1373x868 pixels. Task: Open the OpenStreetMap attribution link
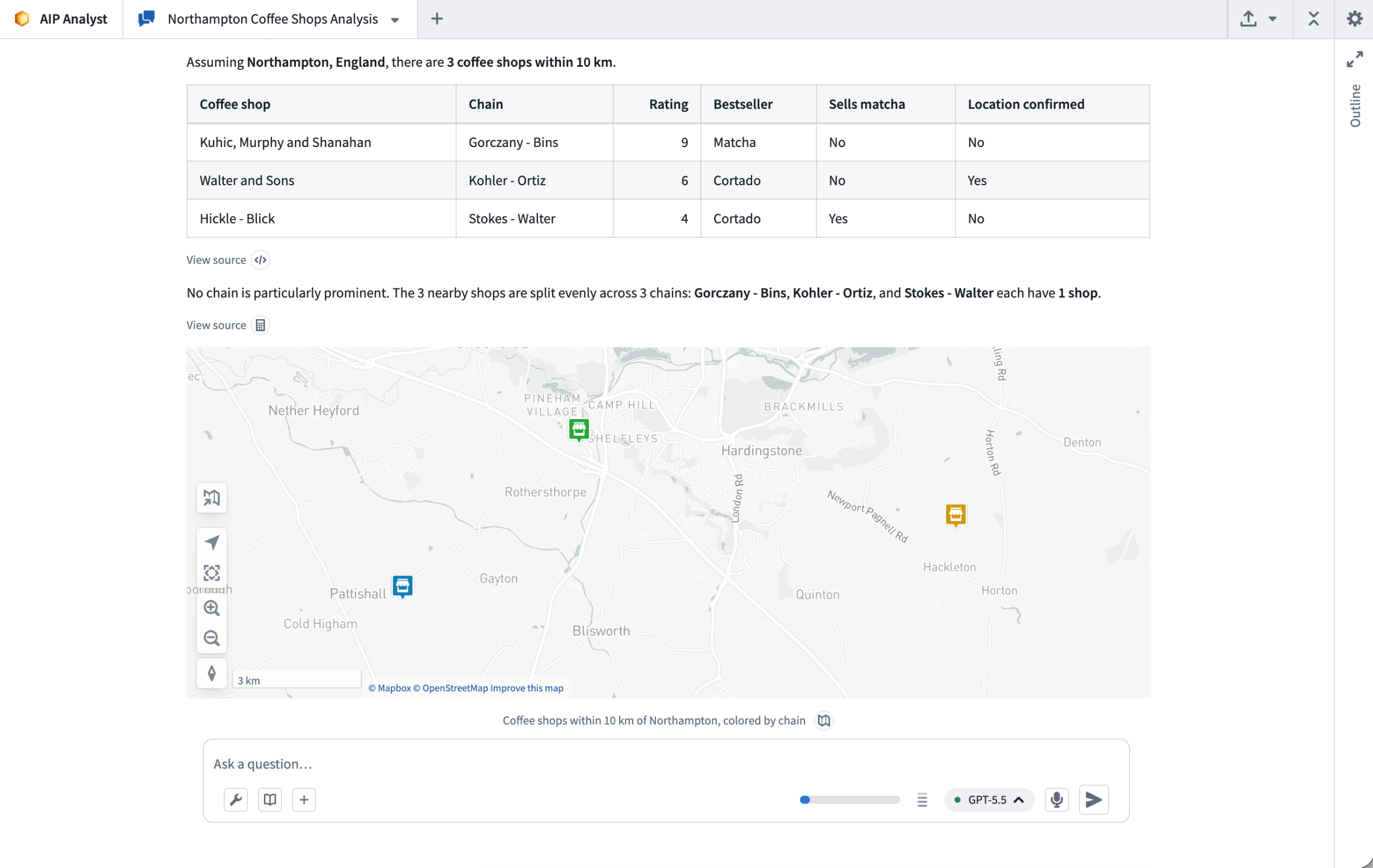(451, 688)
